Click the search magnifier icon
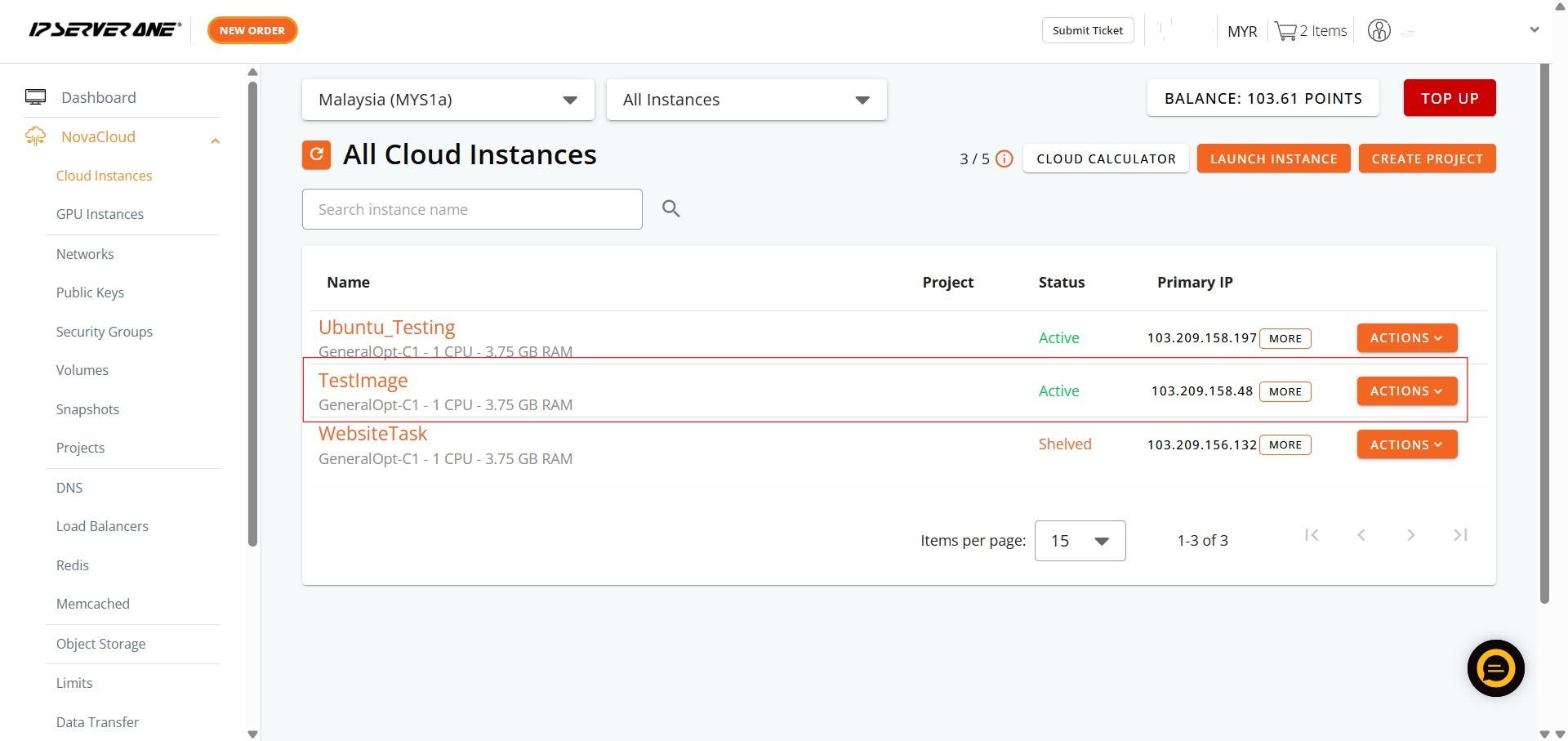 click(670, 209)
